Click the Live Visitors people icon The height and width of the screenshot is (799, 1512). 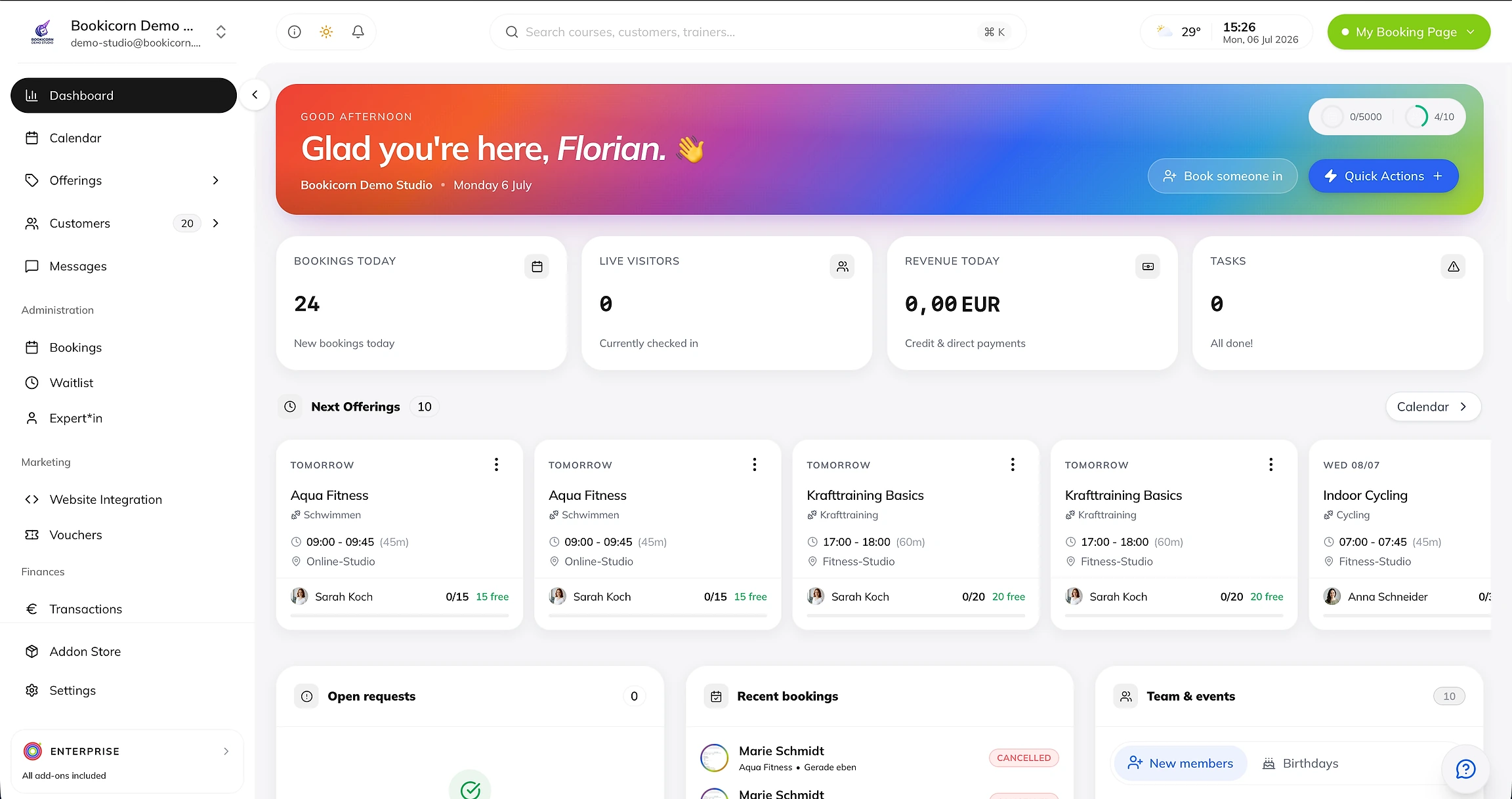(x=843, y=266)
